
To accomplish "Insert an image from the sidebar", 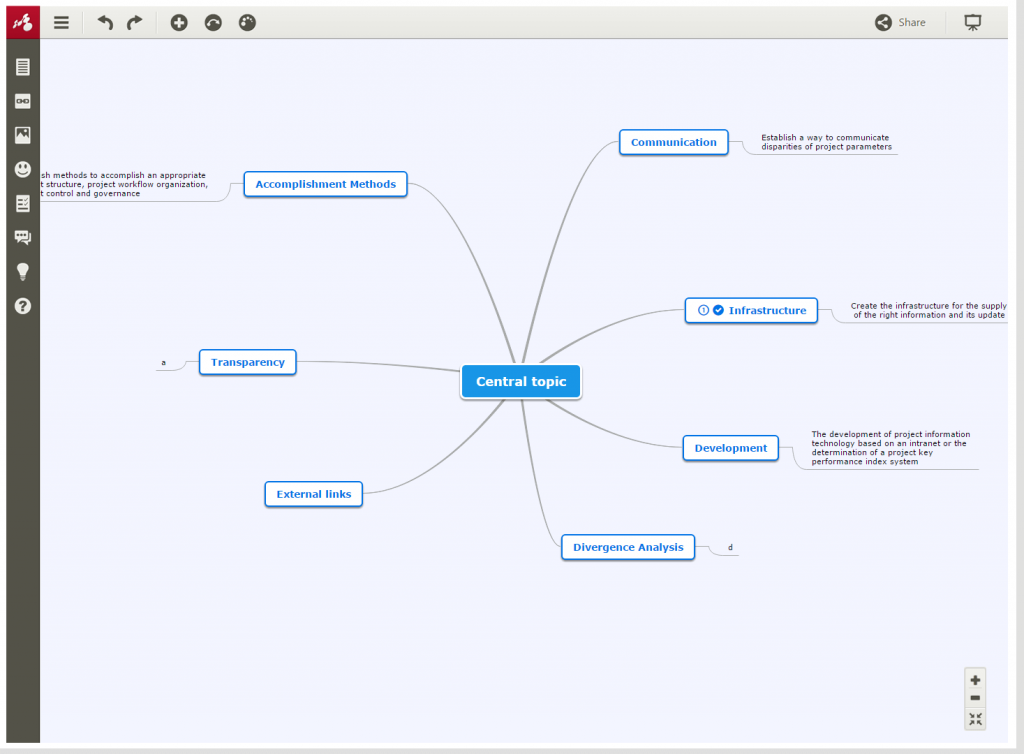I will (x=22, y=135).
